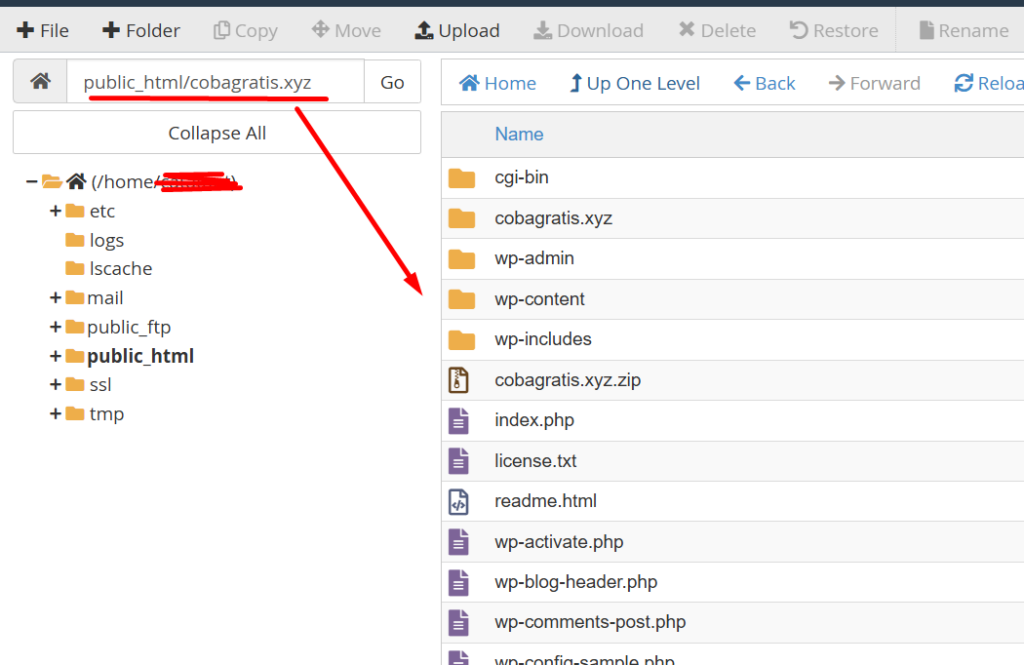Click the cobagratis.xyz.zip archive icon

(x=461, y=380)
